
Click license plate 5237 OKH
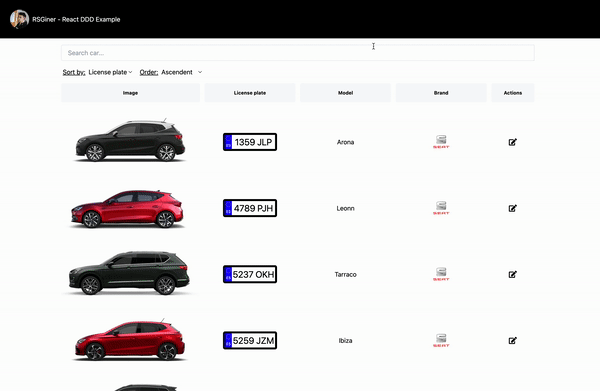[x=250, y=274]
